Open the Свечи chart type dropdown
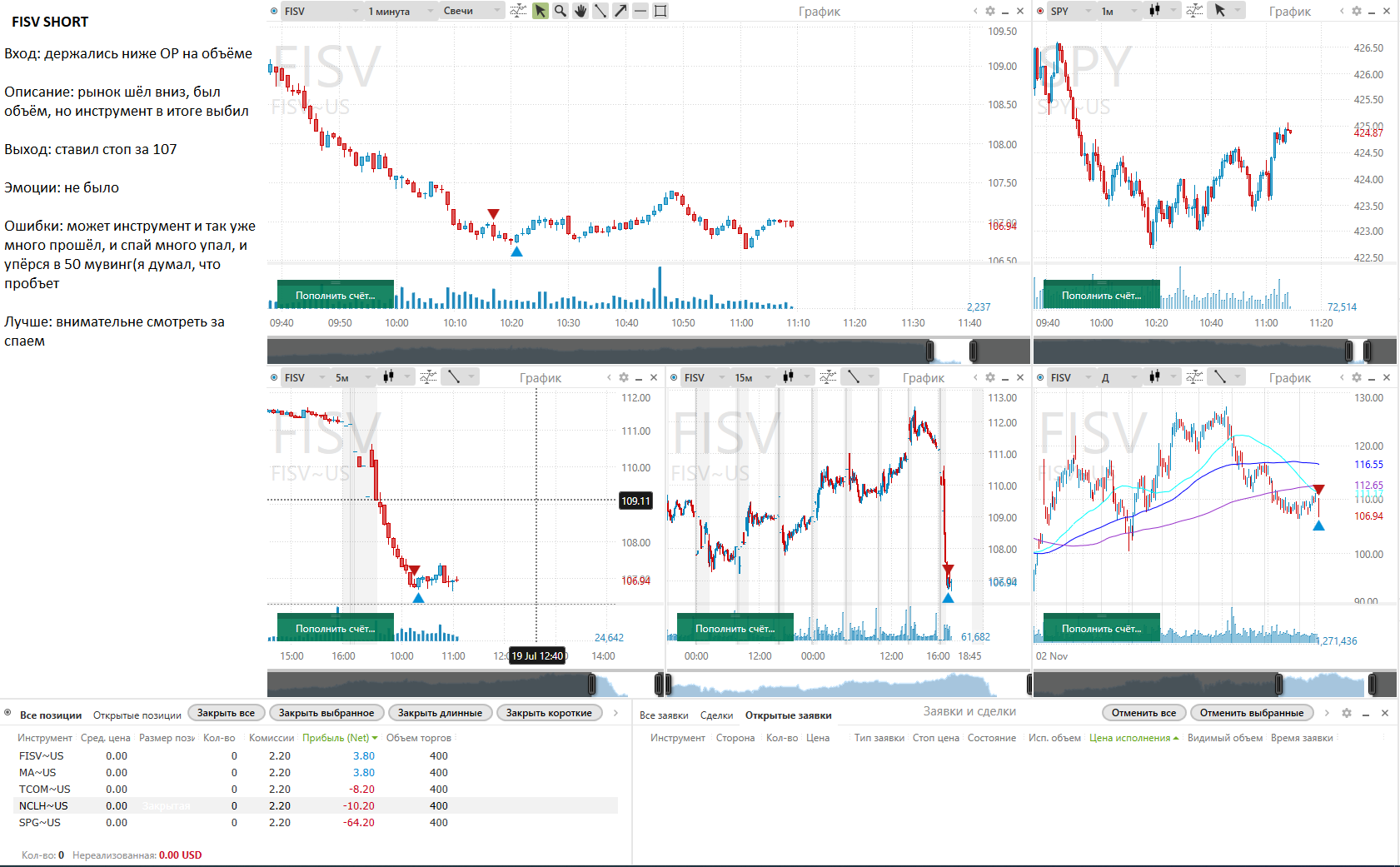Image resolution: width=1400 pixels, height=867 pixels. coord(471,11)
